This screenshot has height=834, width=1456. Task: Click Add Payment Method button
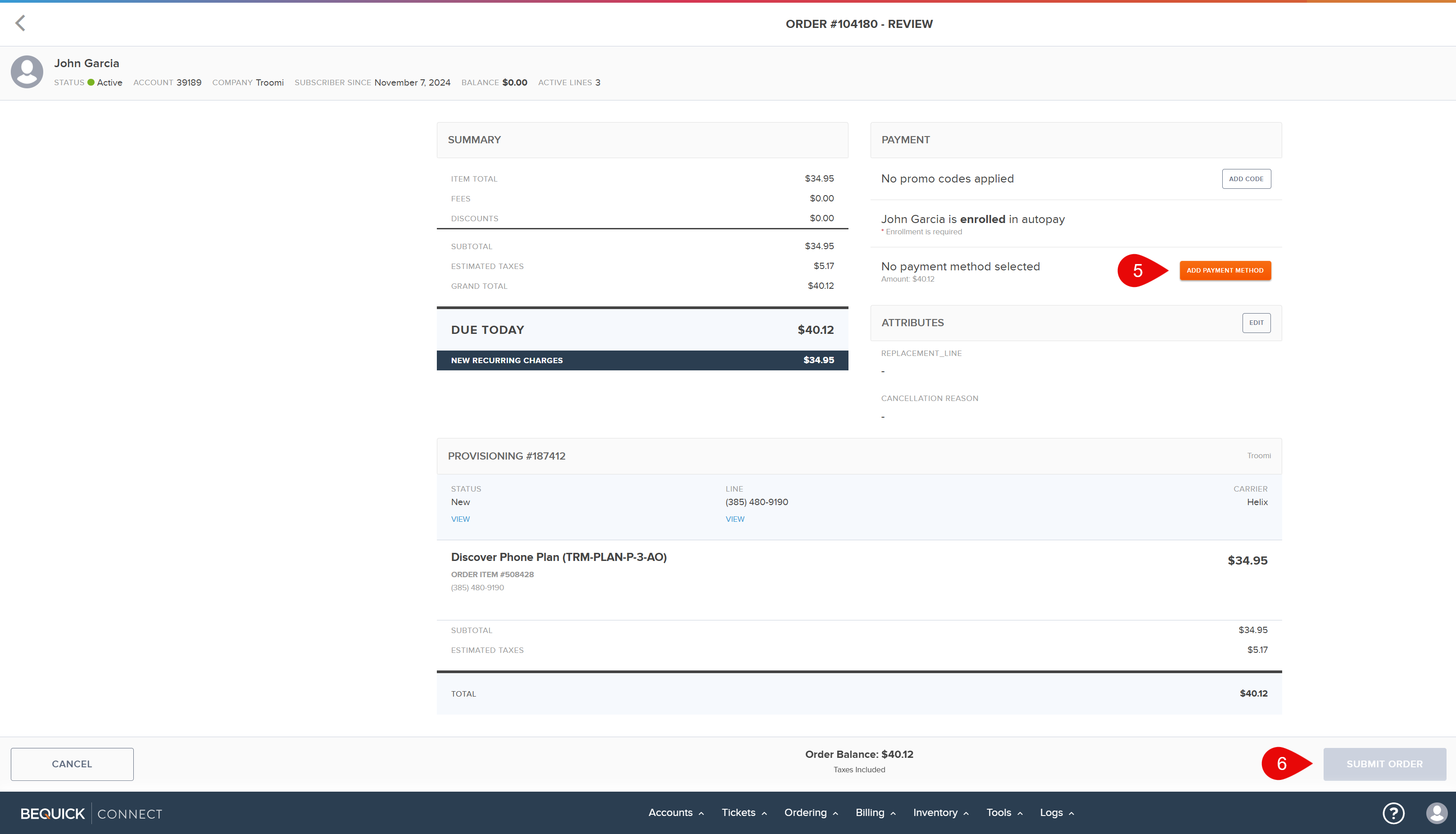[1225, 270]
